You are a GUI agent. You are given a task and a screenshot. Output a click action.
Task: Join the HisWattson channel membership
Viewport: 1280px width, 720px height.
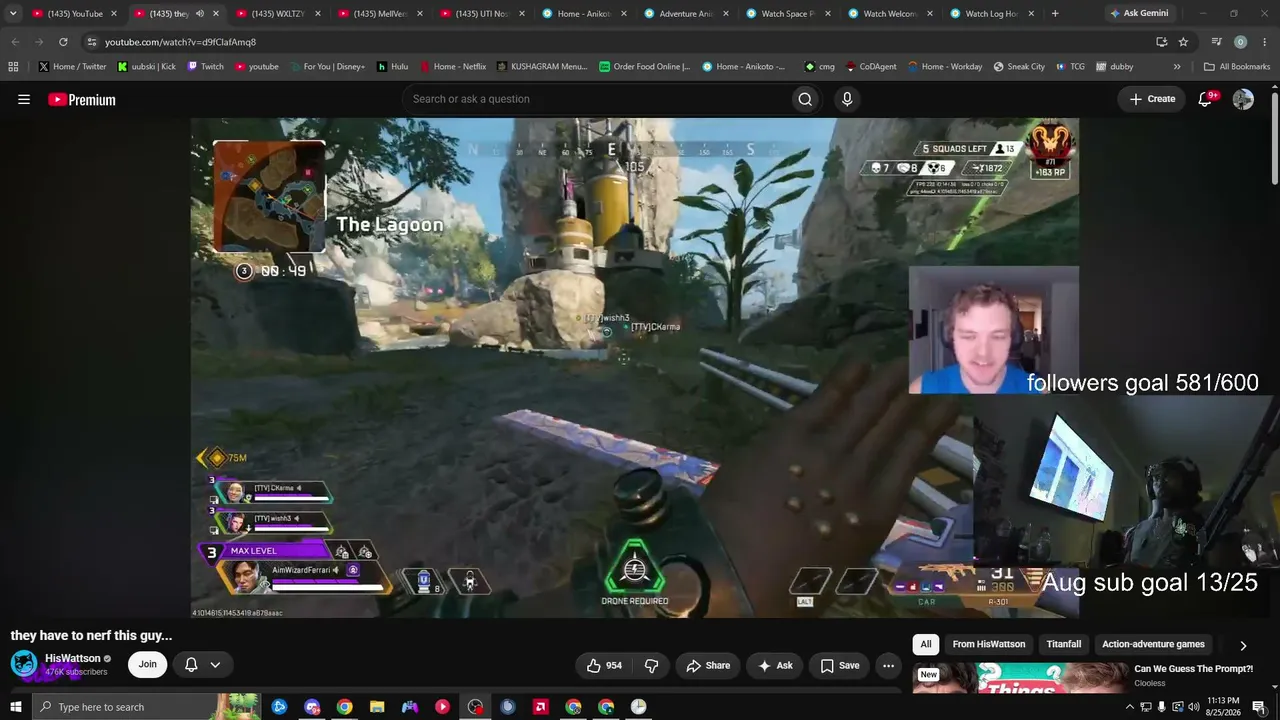point(147,664)
